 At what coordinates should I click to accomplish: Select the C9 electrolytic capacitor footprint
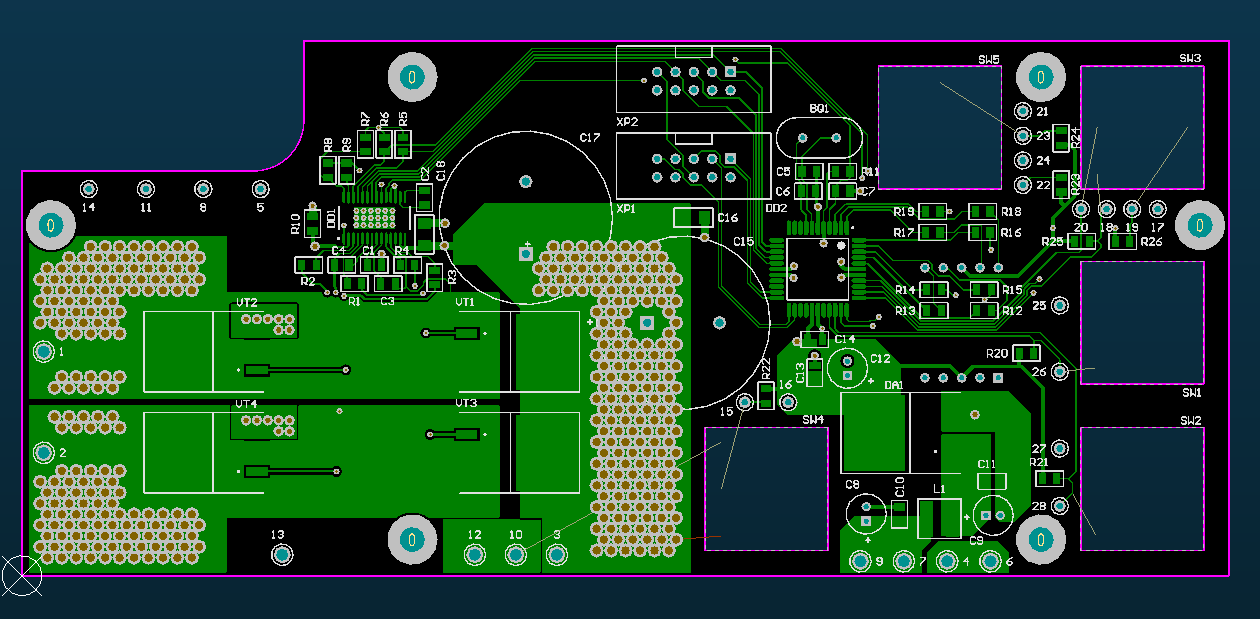pyautogui.click(x=993, y=514)
